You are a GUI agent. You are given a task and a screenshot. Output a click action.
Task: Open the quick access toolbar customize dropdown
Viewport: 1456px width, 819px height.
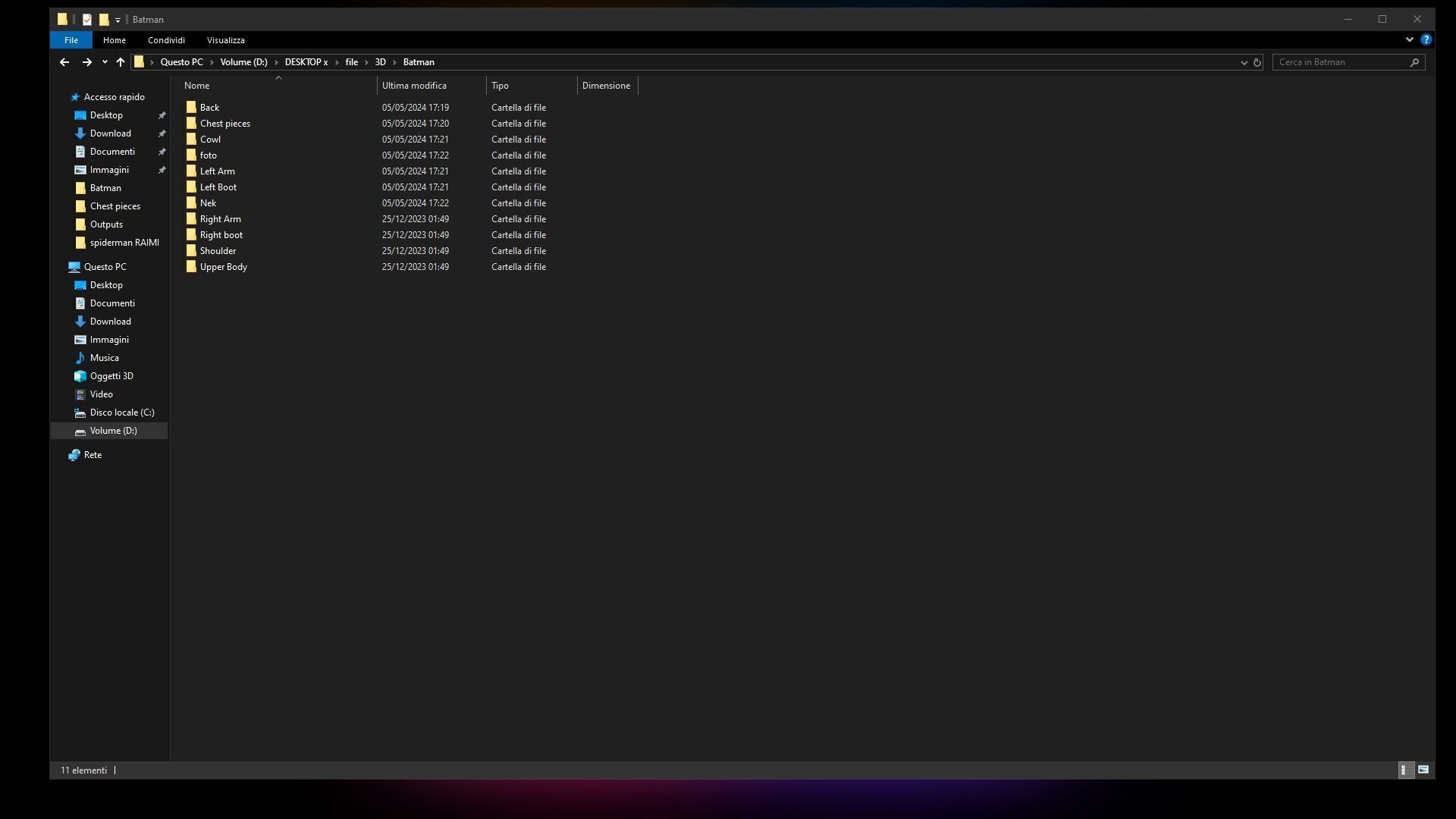pos(118,20)
